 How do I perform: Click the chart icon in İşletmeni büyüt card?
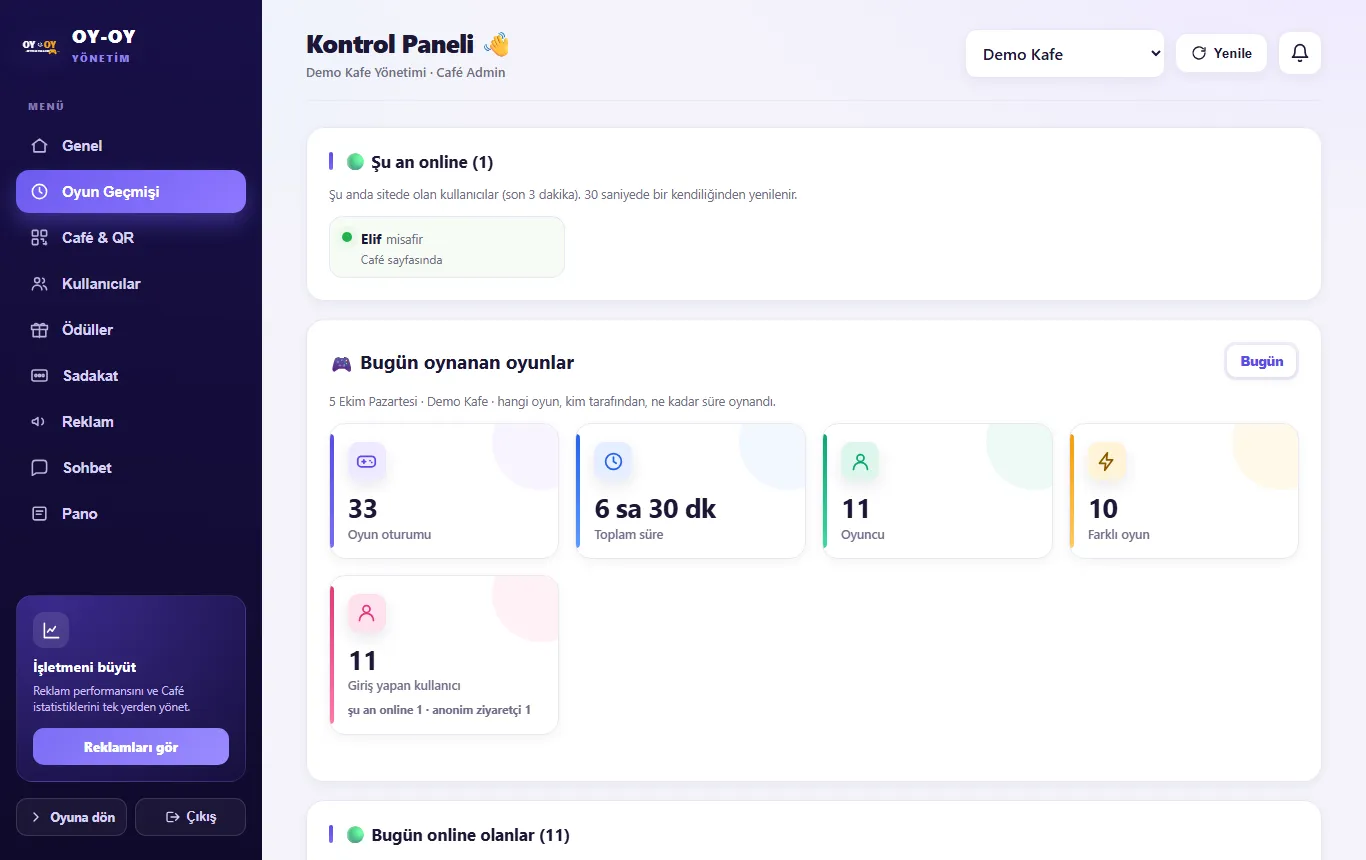[x=51, y=630]
